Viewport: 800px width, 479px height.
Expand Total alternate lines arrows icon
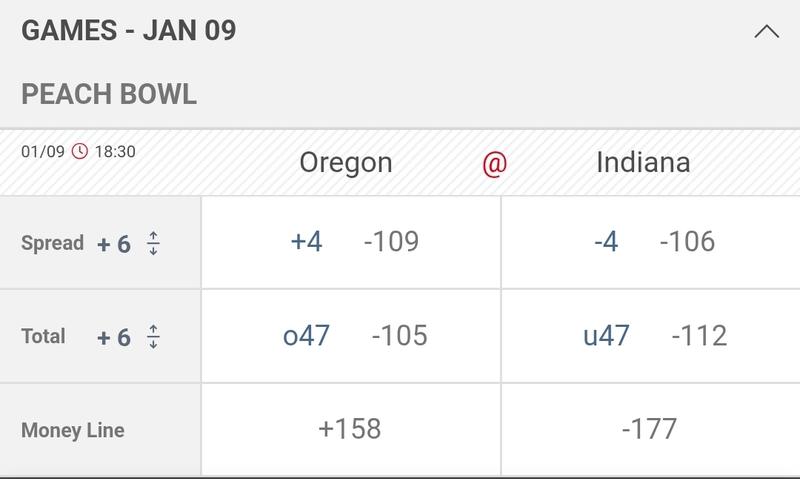[x=153, y=337]
